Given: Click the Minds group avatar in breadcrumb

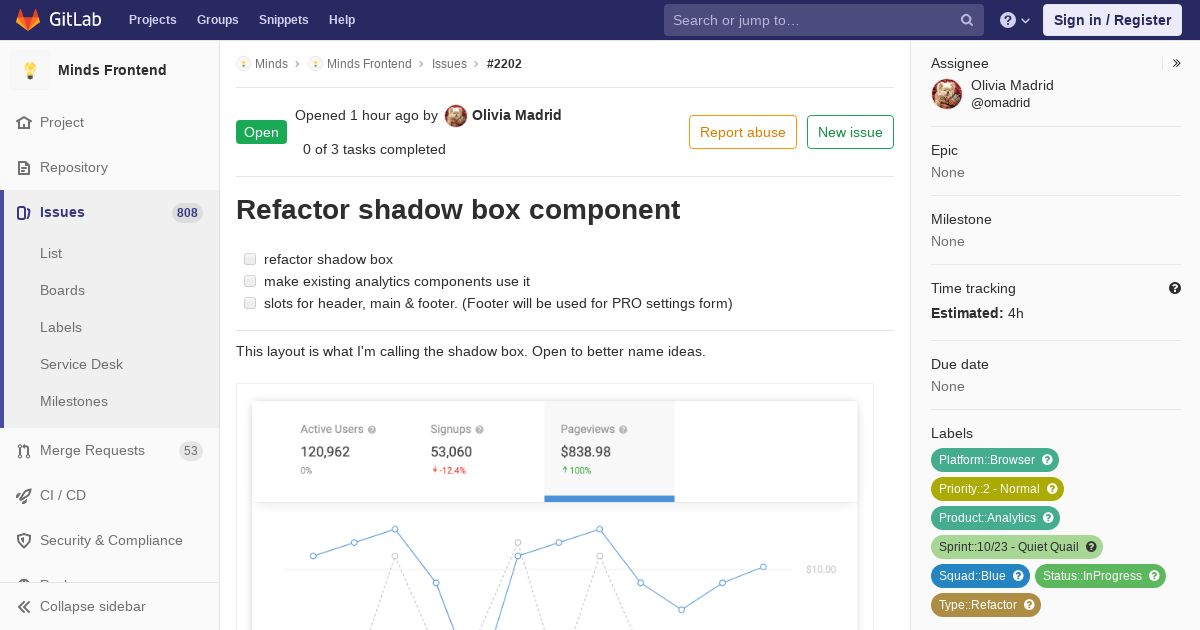Looking at the screenshot, I should 243,63.
